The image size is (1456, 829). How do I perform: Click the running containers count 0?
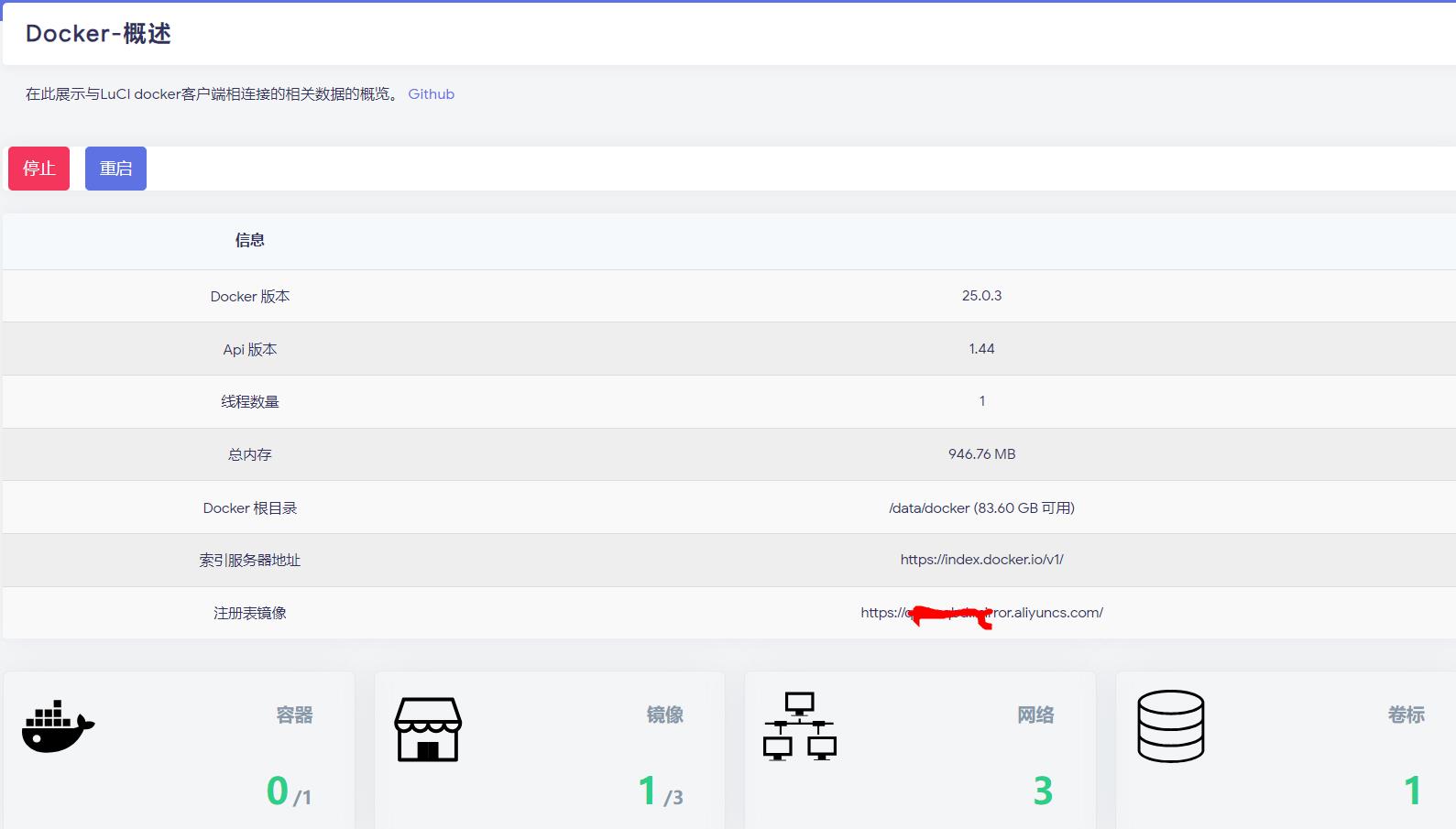(278, 791)
